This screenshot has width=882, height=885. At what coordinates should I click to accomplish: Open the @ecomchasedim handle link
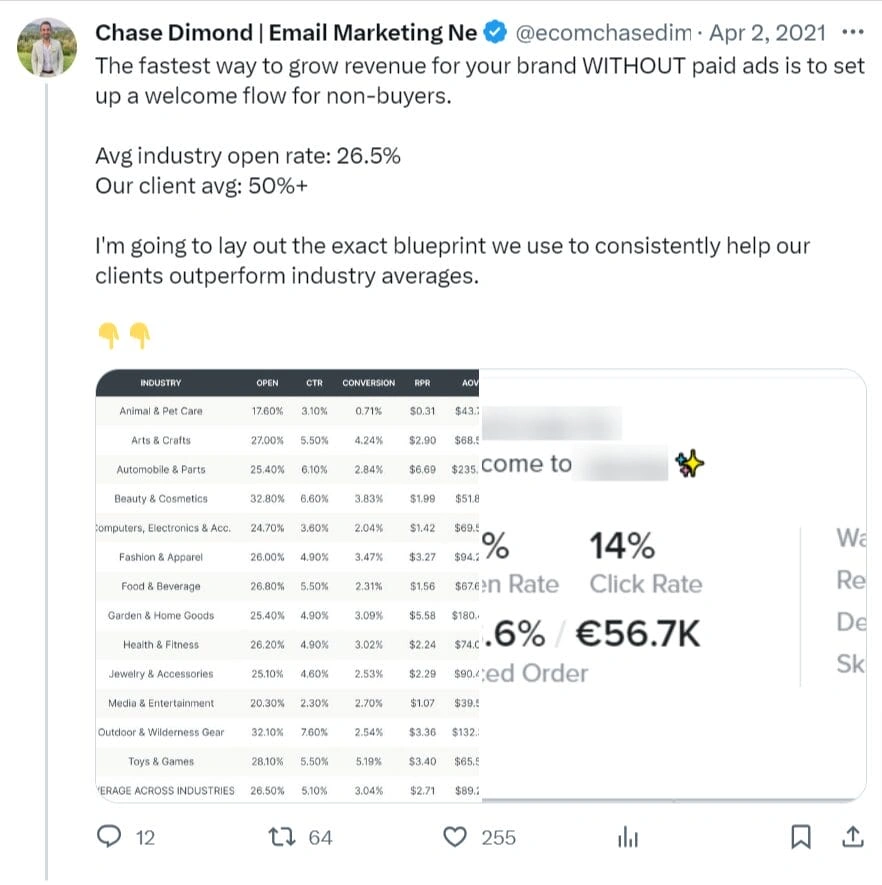pyautogui.click(x=602, y=33)
